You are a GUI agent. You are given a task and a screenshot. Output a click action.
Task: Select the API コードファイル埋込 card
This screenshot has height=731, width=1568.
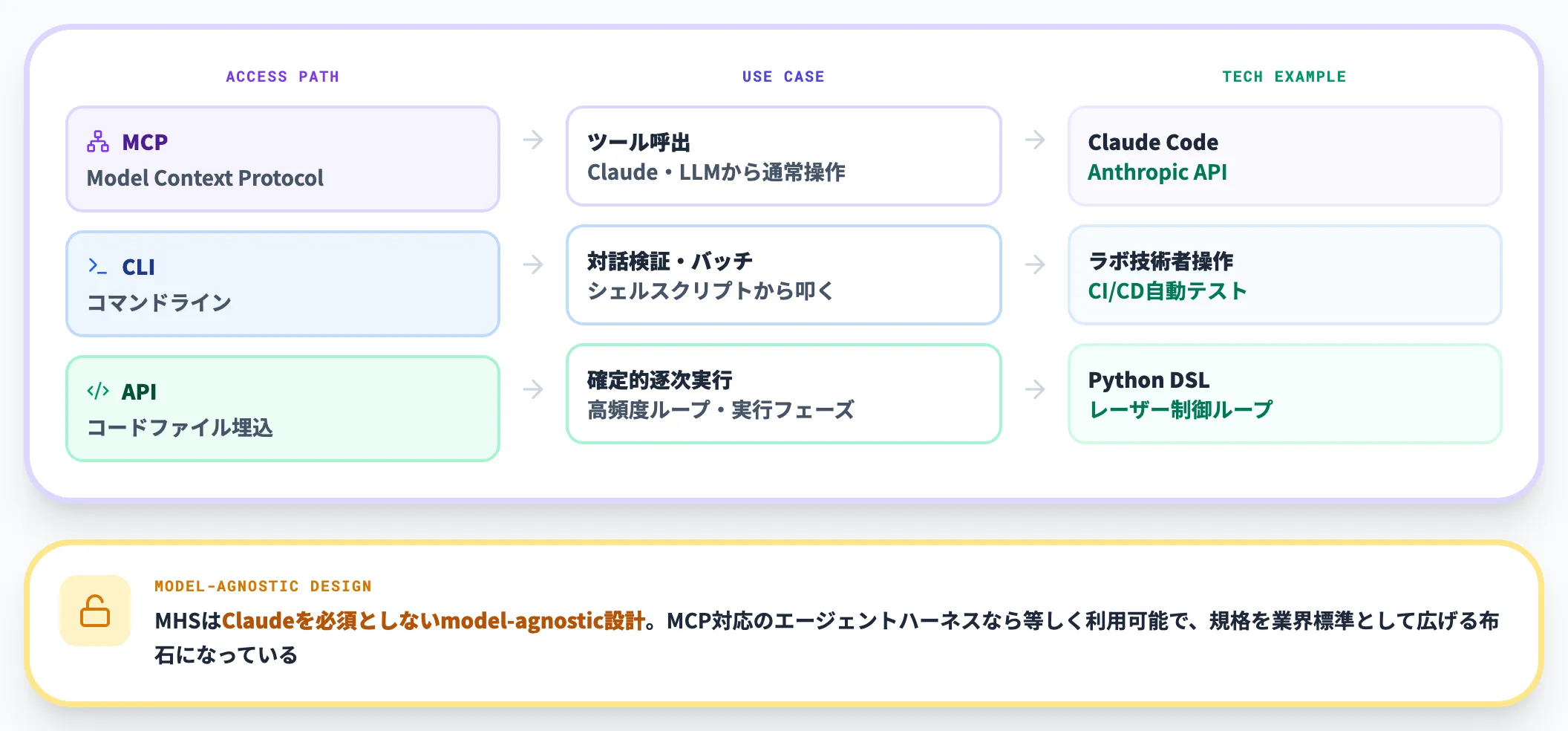pyautogui.click(x=283, y=409)
